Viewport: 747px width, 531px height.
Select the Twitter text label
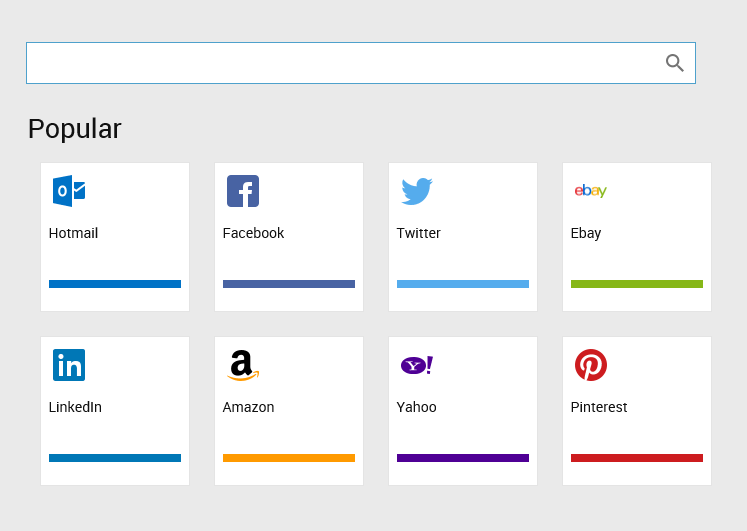pos(418,233)
